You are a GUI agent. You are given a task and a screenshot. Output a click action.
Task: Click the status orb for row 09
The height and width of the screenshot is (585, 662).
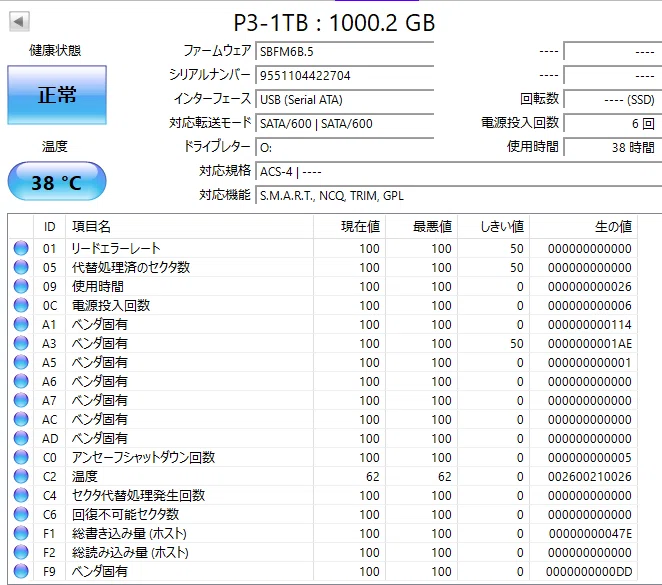click(x=21, y=286)
